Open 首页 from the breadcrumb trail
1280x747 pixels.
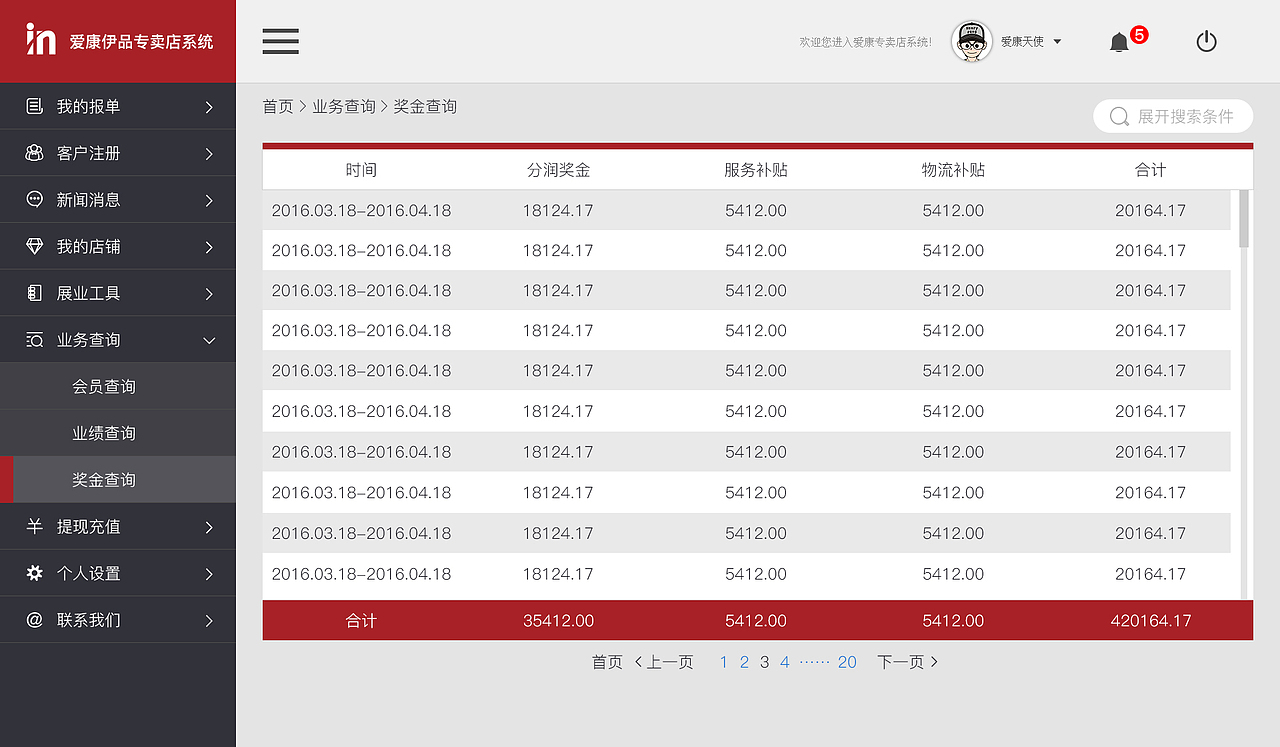tap(278, 105)
